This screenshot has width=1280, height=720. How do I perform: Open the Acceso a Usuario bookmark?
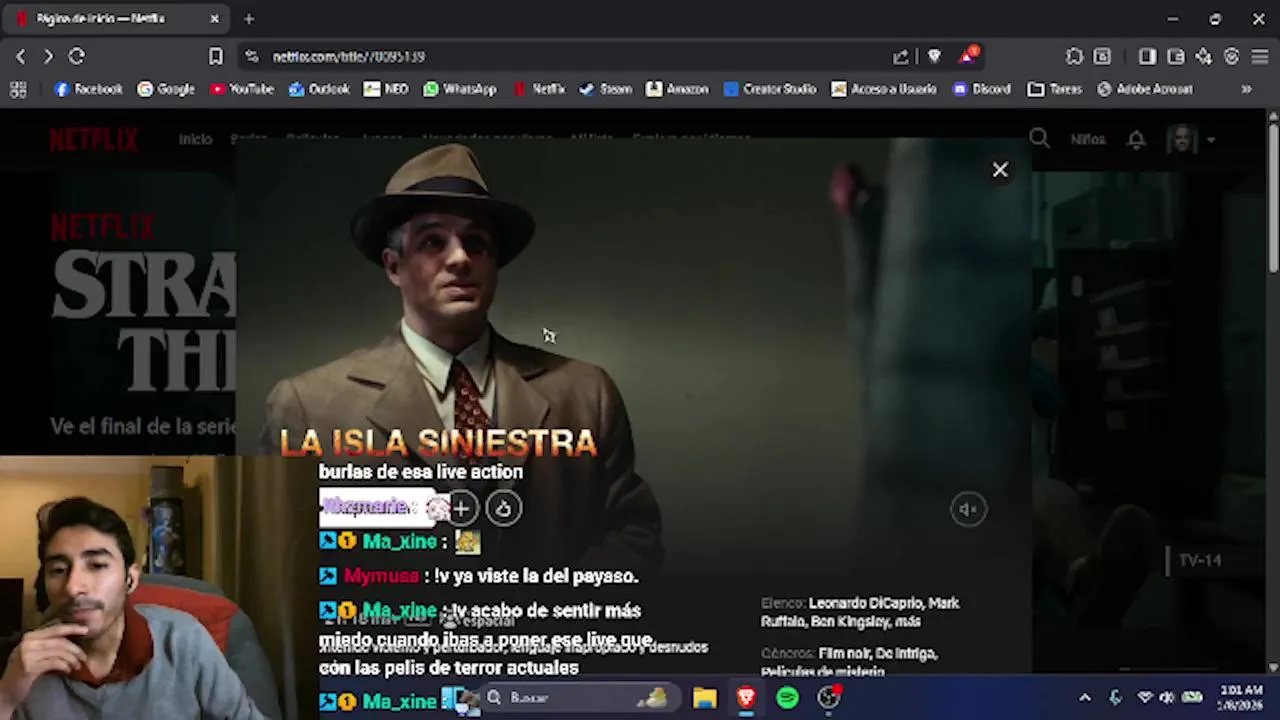884,89
